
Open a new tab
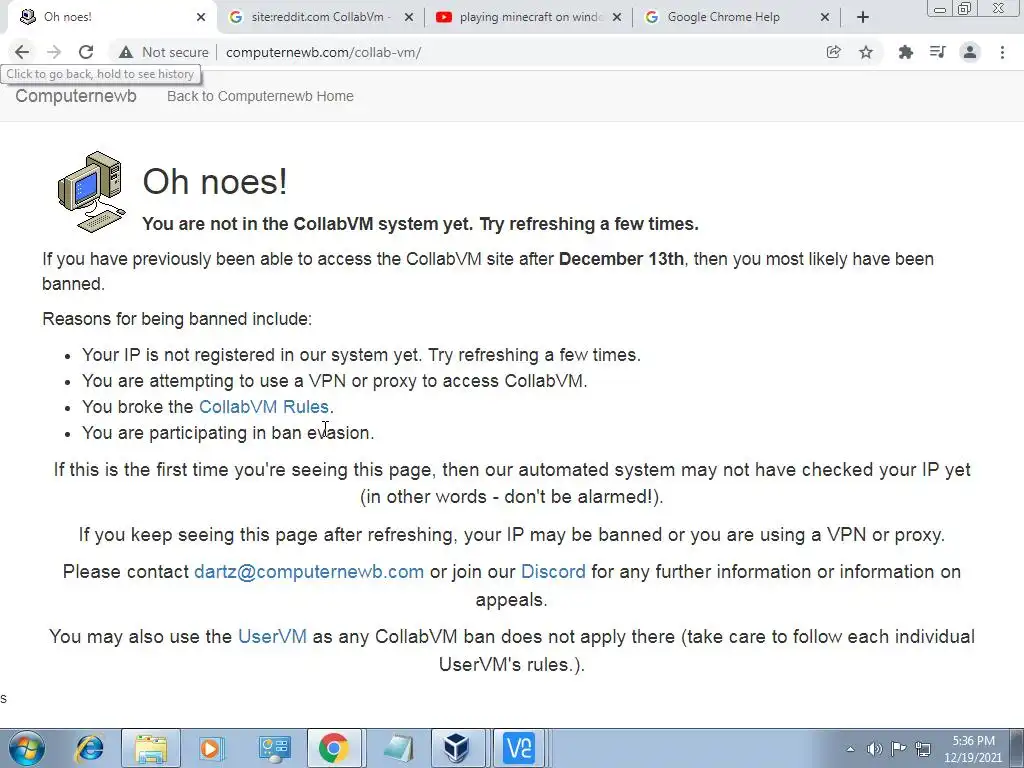(863, 18)
